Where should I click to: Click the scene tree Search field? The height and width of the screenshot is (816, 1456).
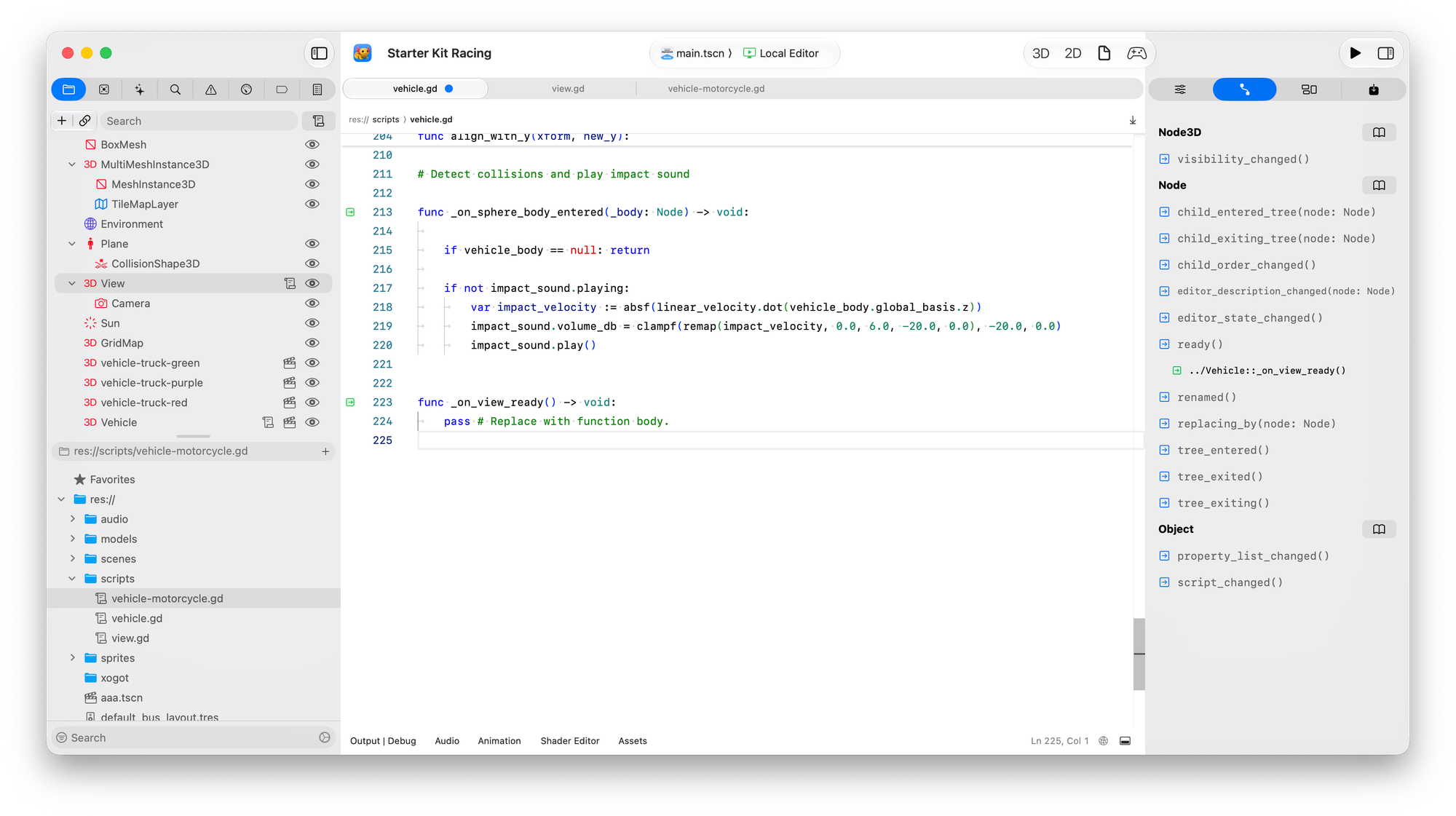point(200,121)
